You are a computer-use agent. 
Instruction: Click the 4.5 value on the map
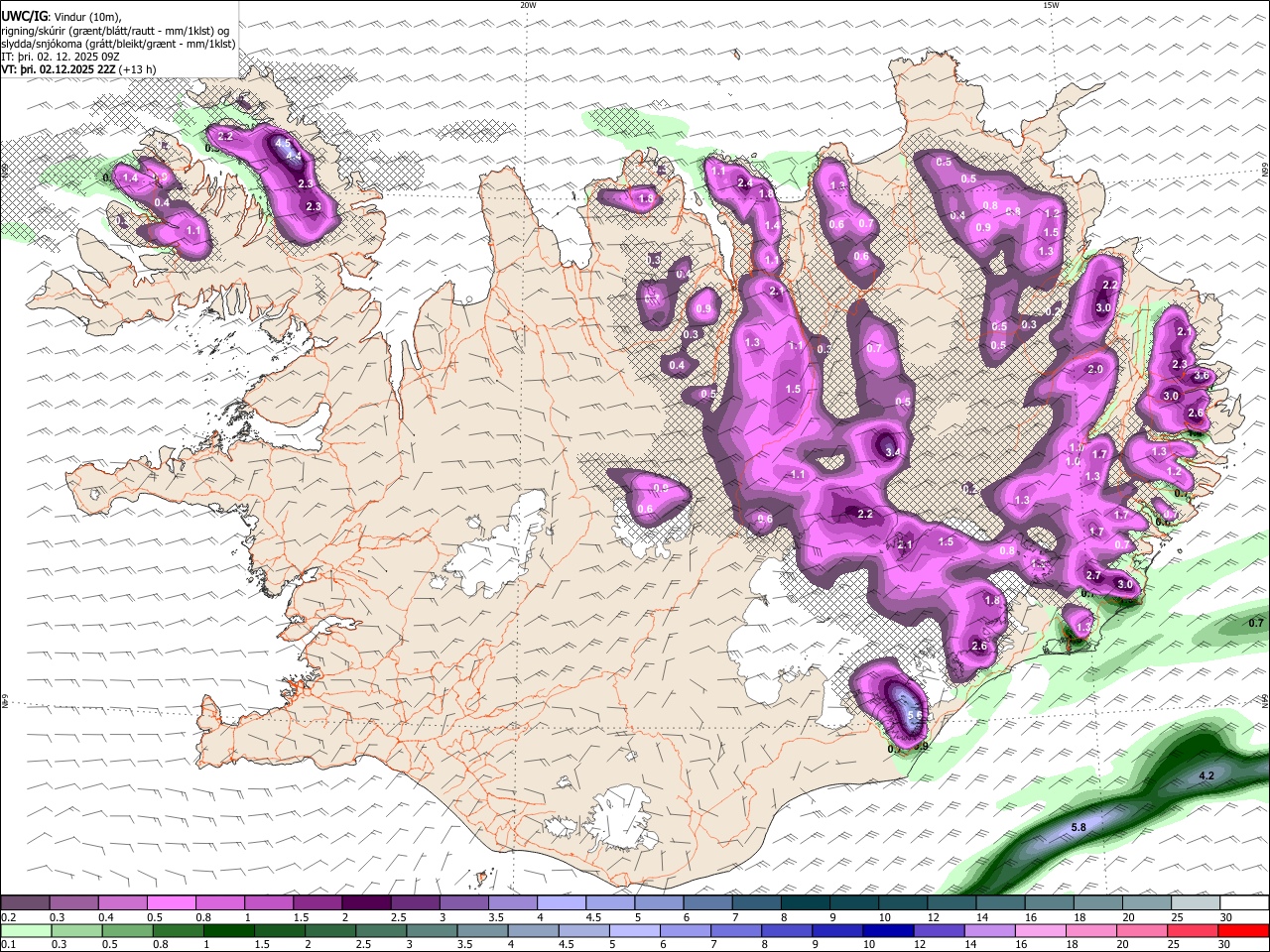coord(282,144)
